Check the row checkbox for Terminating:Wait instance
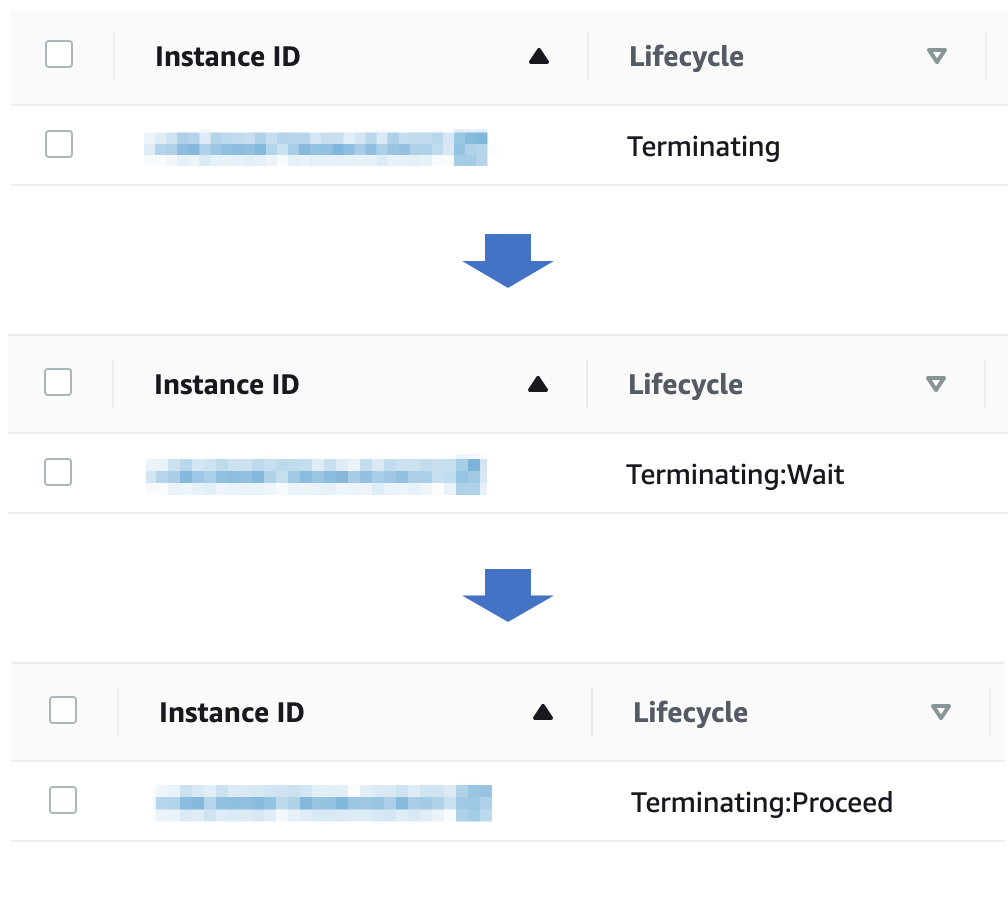 (58, 472)
